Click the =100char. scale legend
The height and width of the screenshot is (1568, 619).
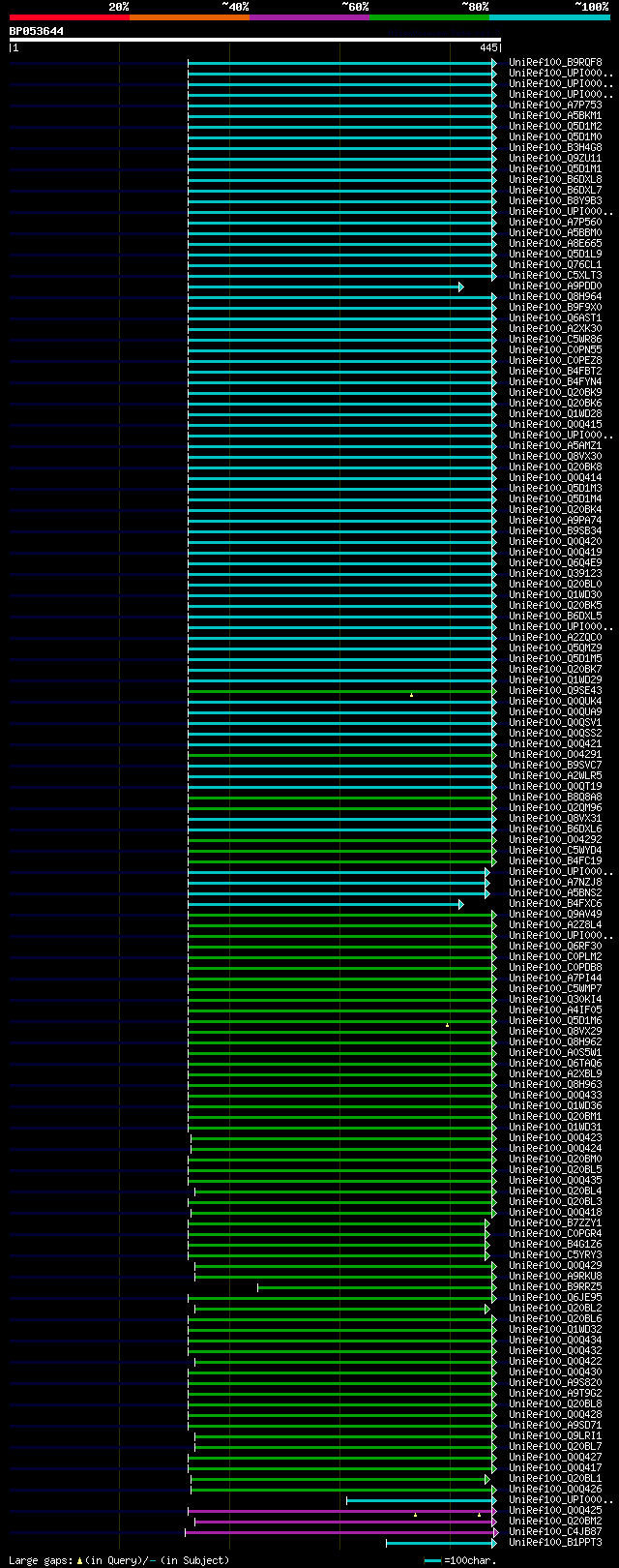pos(460,1560)
